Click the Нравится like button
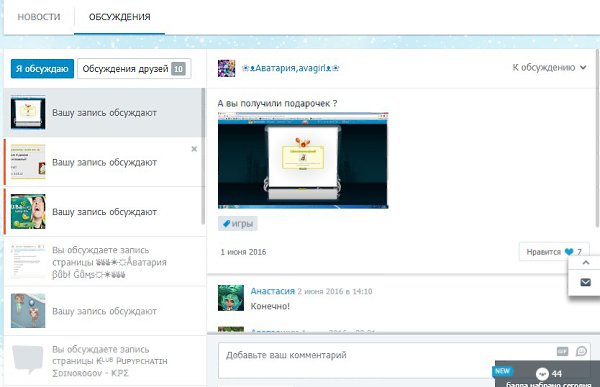The height and width of the screenshot is (387, 600). click(x=554, y=252)
